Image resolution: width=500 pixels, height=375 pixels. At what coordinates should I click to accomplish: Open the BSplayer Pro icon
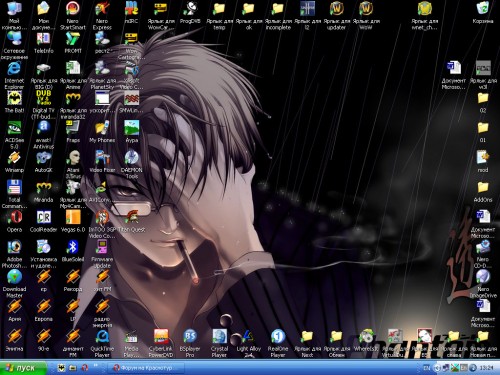[x=190, y=337]
